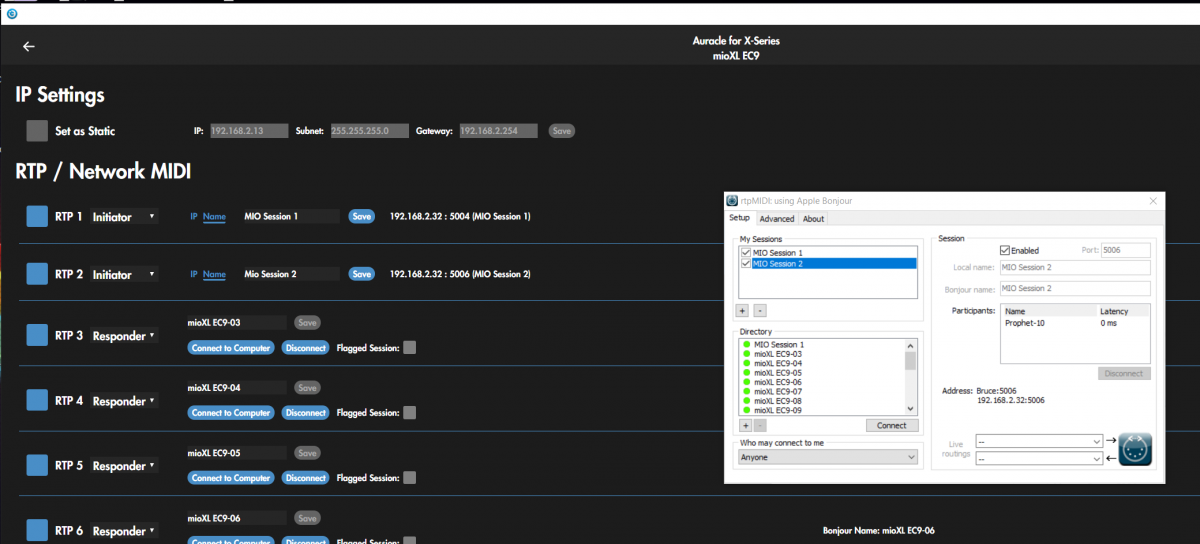
Task: Toggle the RTP 1 enable box
Action: click(37, 216)
